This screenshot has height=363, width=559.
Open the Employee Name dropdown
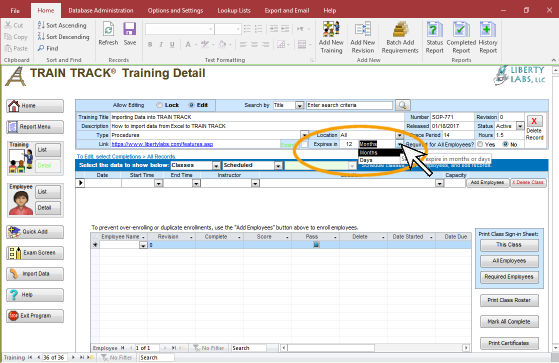click(143, 245)
